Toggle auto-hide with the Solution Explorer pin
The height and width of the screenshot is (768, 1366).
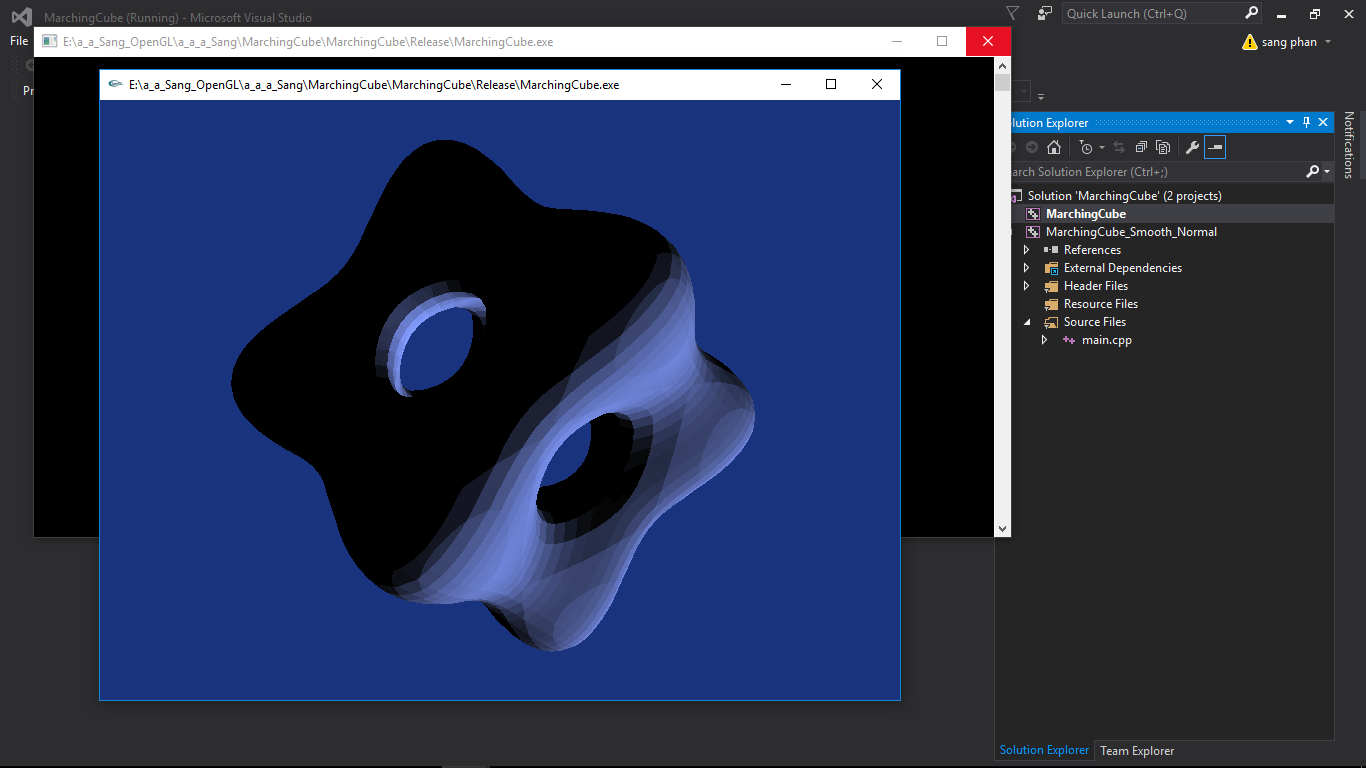point(1306,122)
